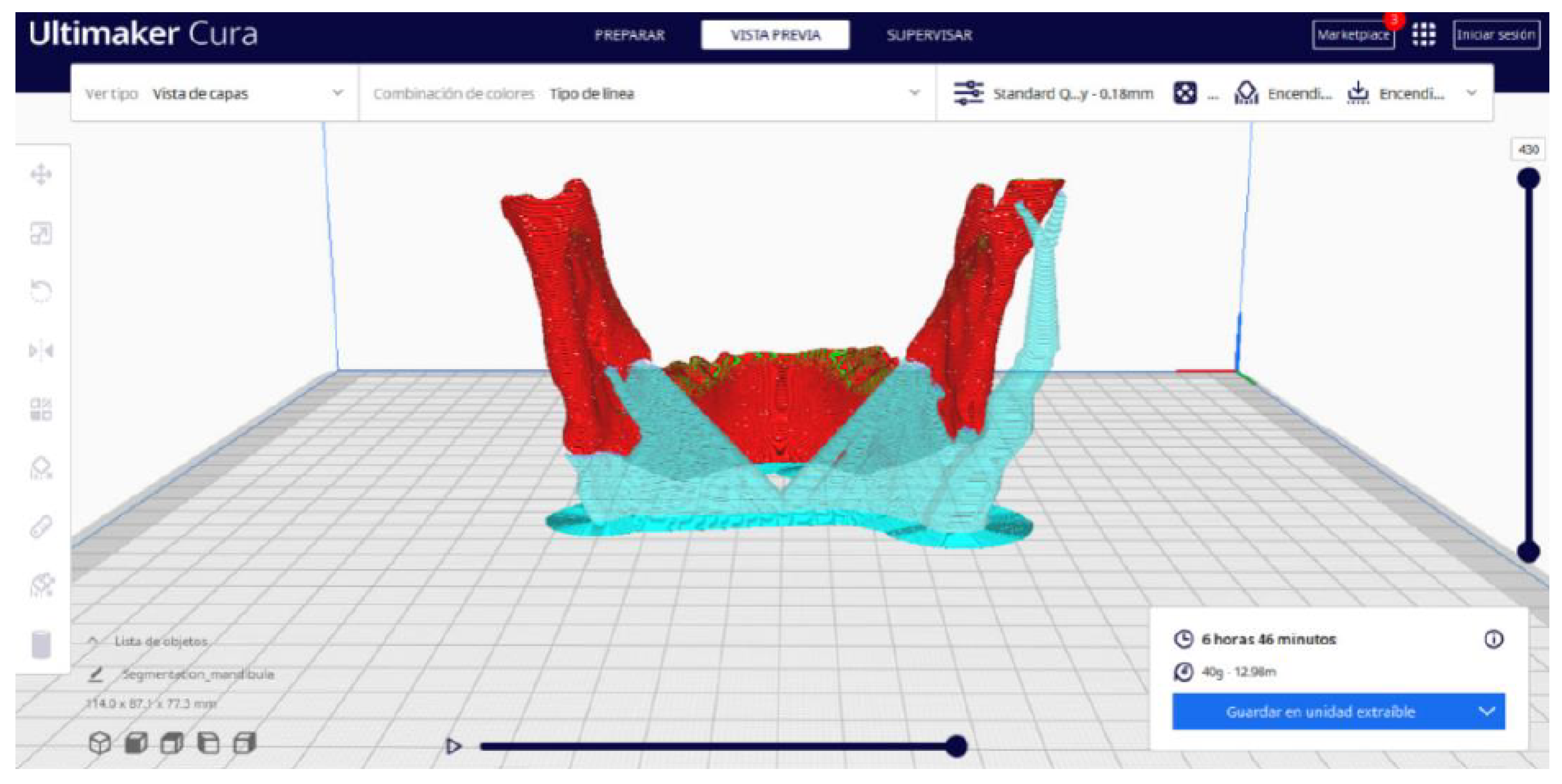Viewport: 1562px width, 784px height.
Task: Open the Support Blocker tool
Action: tap(41, 468)
